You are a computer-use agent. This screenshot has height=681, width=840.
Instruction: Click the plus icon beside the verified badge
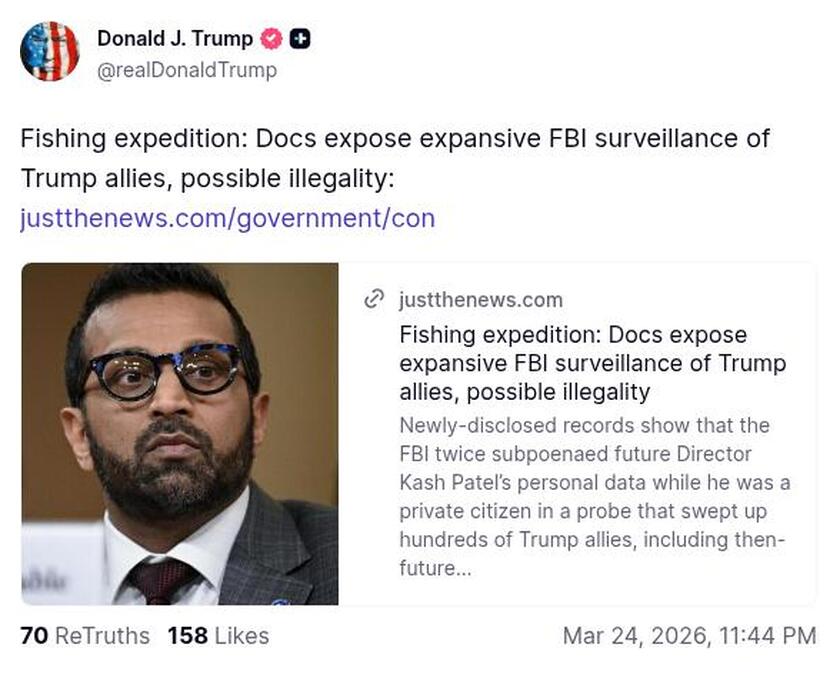click(297, 39)
